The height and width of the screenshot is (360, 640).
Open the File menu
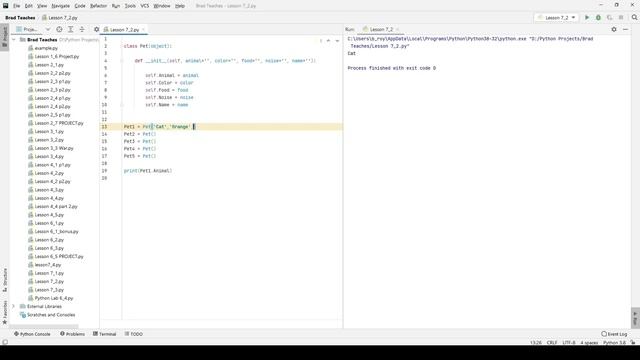click(x=16, y=6)
